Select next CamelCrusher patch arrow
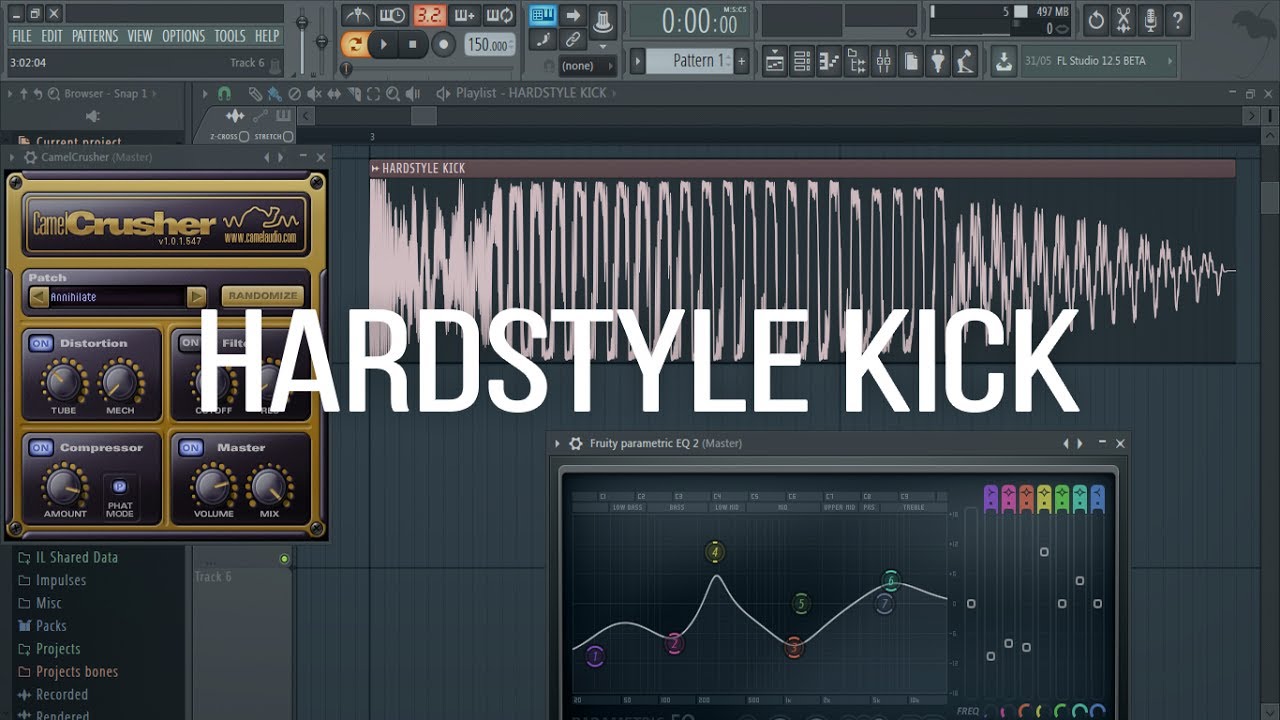1280x720 pixels. click(197, 297)
